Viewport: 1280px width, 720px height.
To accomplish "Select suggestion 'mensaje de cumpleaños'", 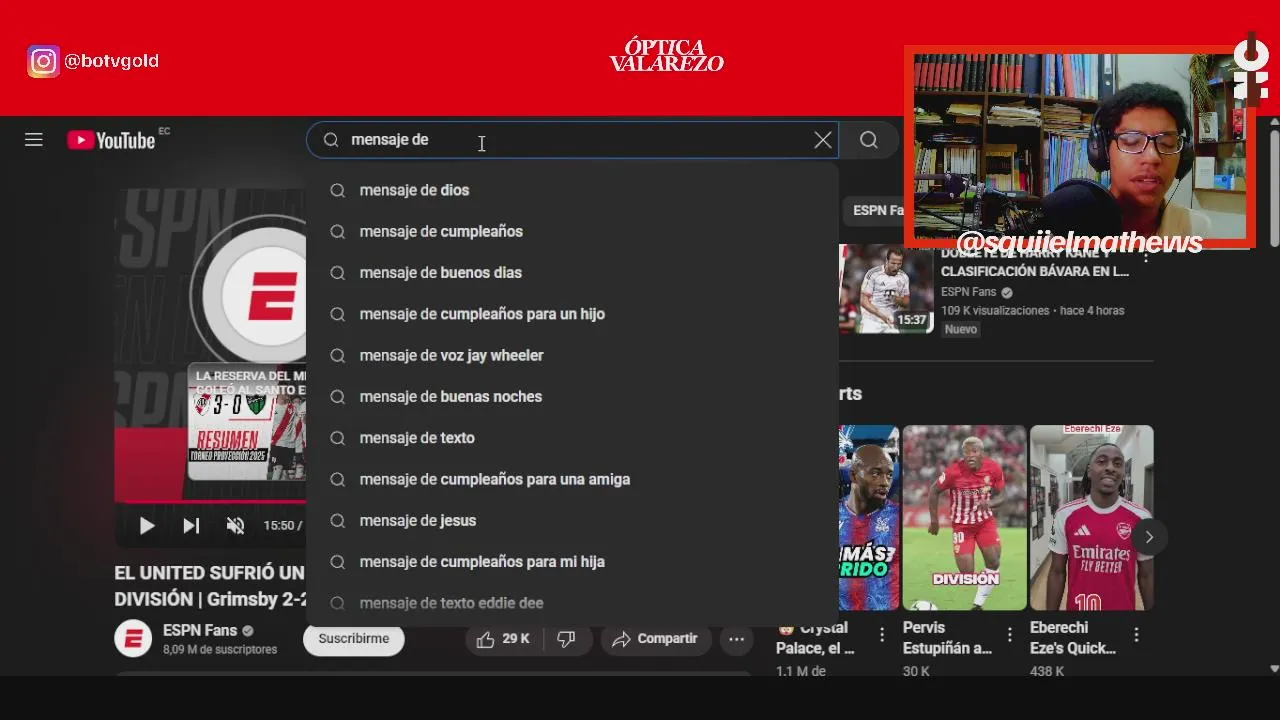I will (572, 231).
